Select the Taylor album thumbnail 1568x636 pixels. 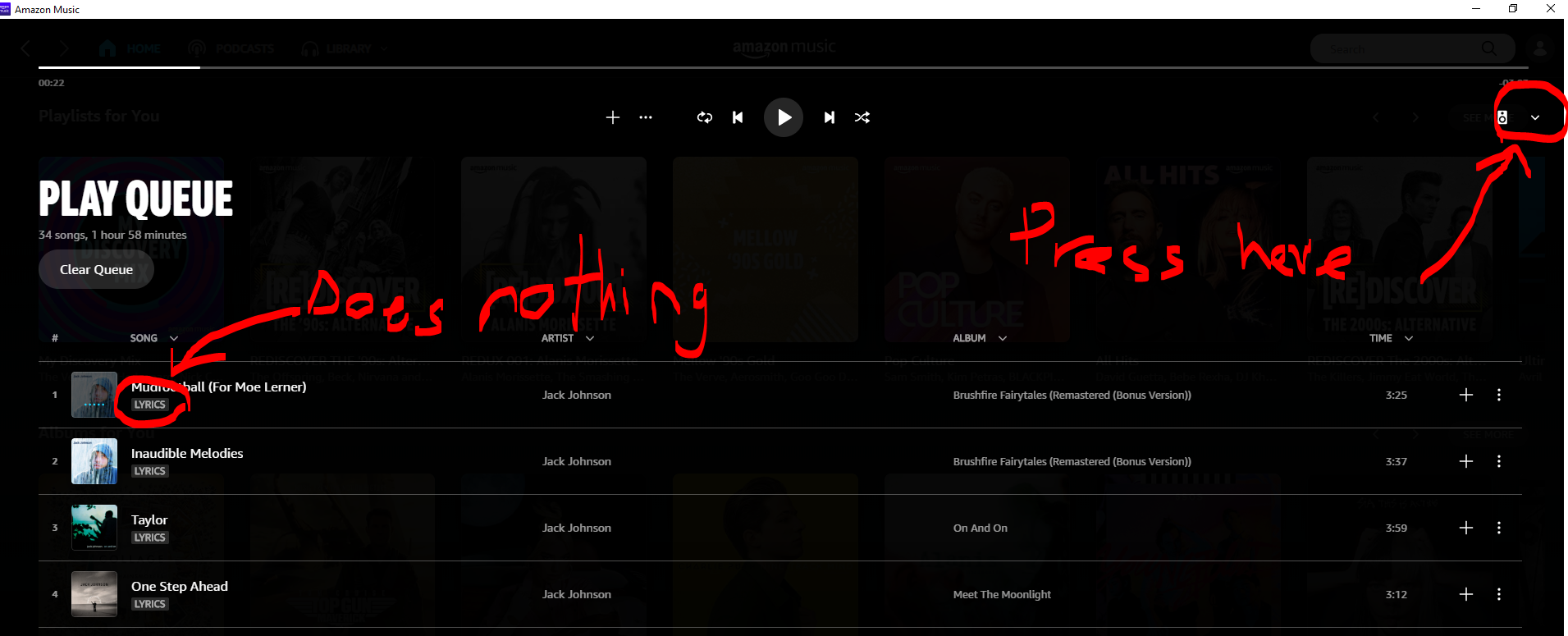pyautogui.click(x=94, y=528)
